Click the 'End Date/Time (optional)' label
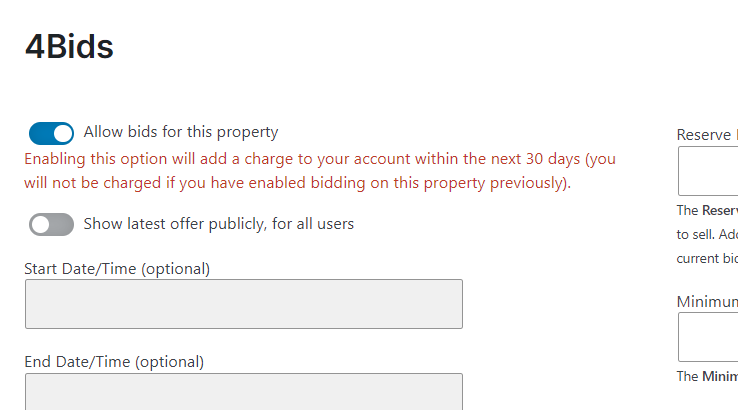This screenshot has height=410, width=738. tap(114, 362)
